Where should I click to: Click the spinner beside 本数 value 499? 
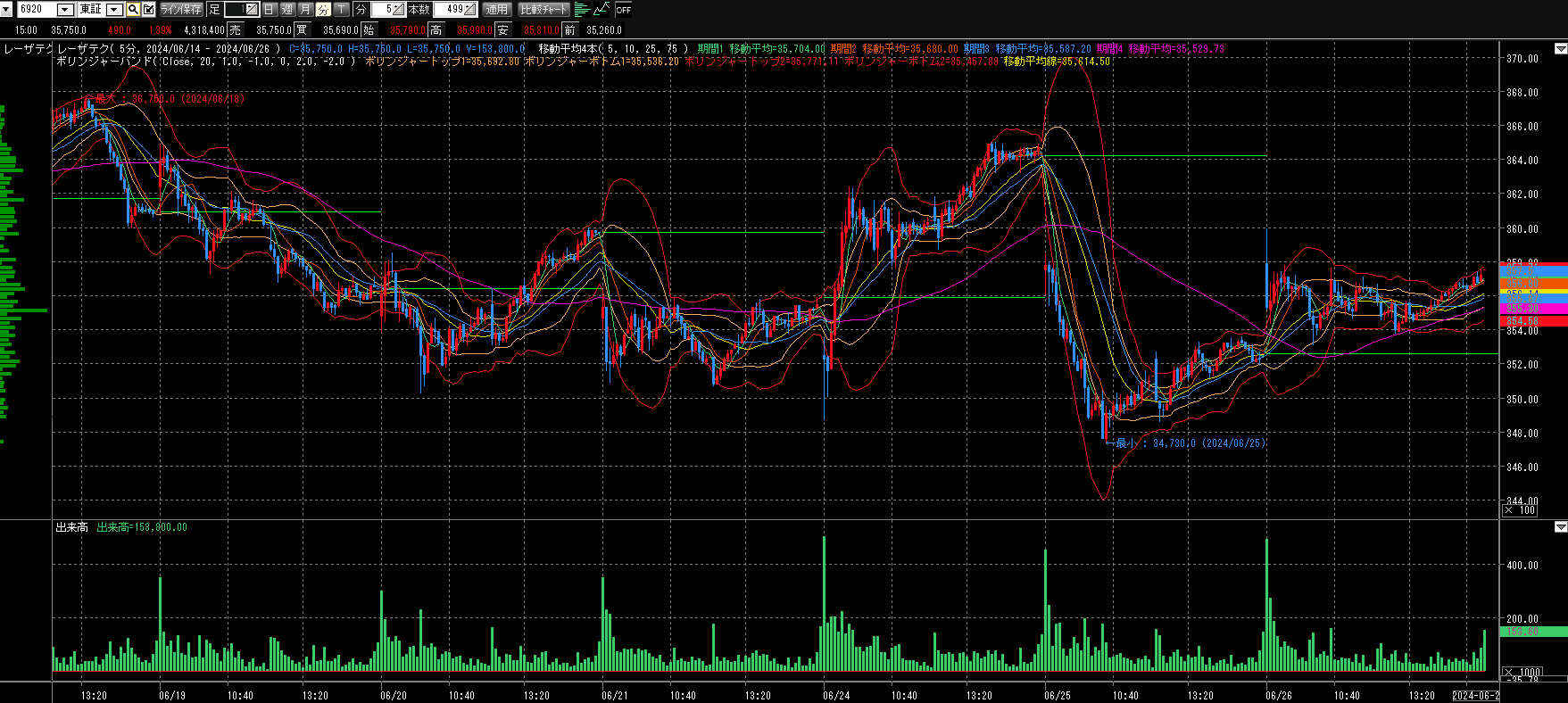[470, 10]
